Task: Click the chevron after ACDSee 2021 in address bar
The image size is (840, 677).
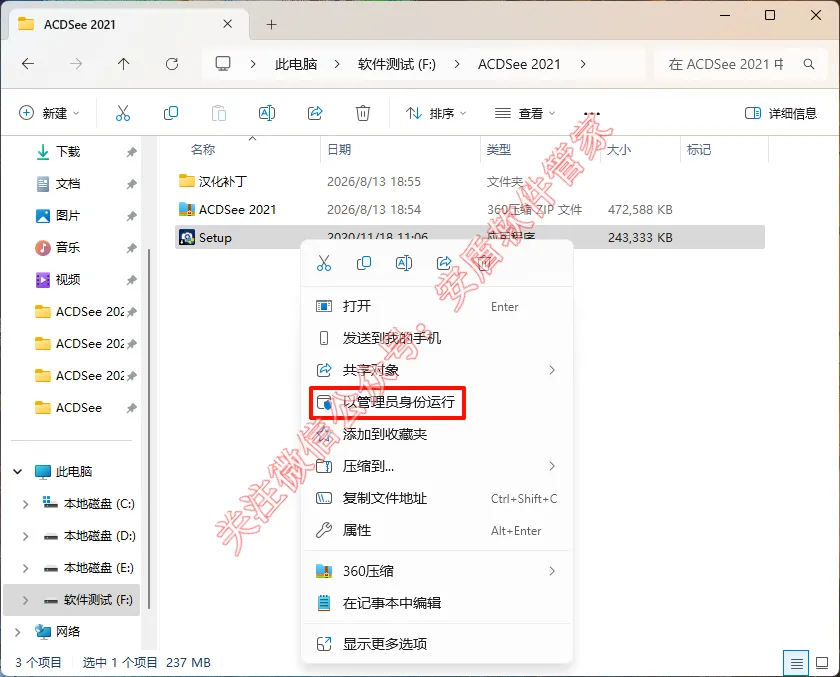Action: tap(583, 64)
